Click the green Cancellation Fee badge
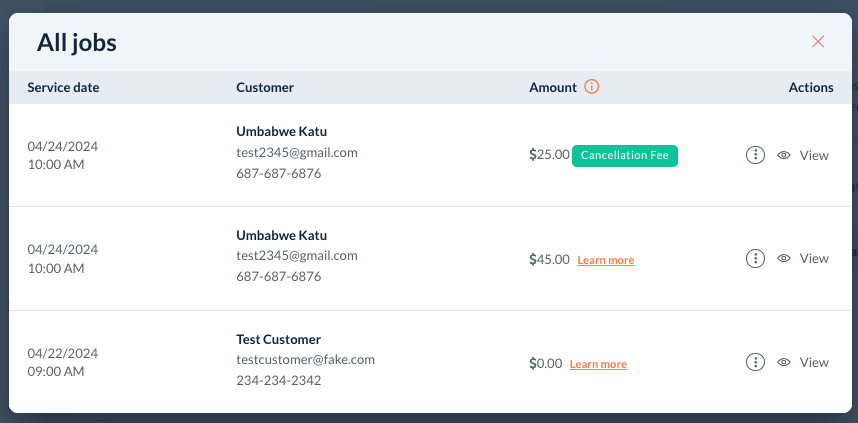 tap(625, 156)
